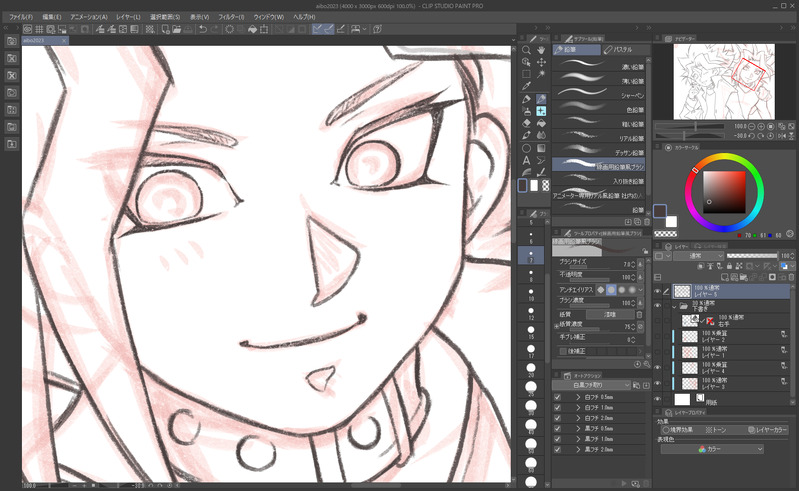This screenshot has height=491, width=799.
Task: Select the Balloon tool
Action: click(541, 160)
